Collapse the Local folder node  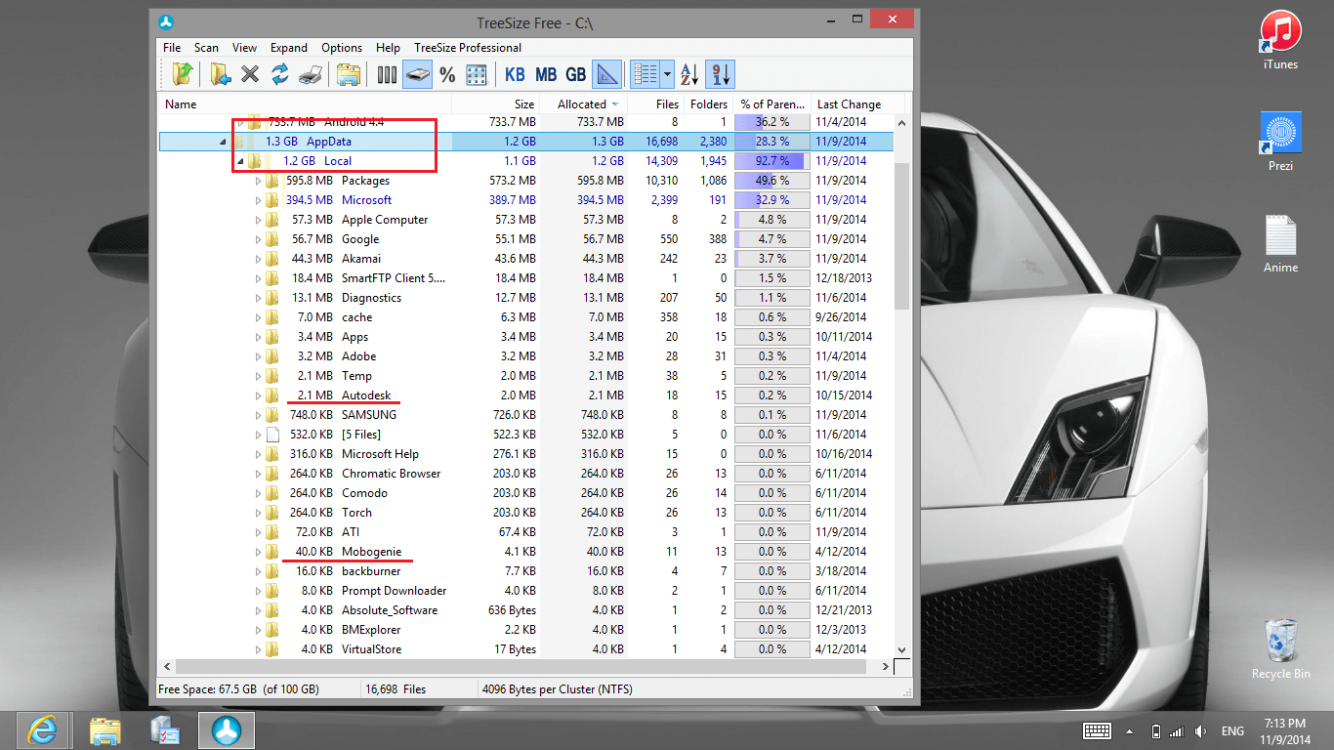click(x=241, y=161)
